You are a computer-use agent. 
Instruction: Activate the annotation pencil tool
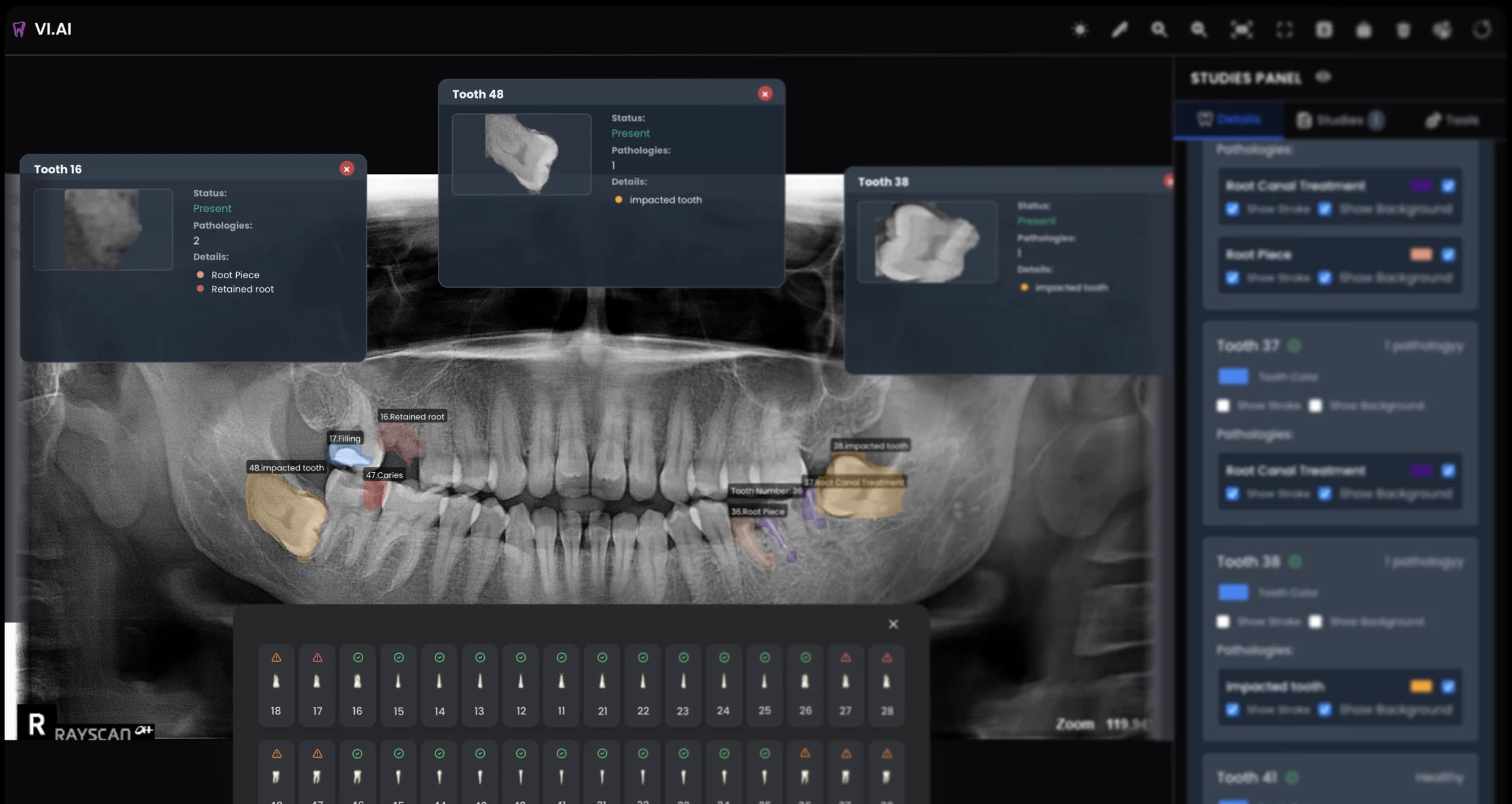[1120, 29]
